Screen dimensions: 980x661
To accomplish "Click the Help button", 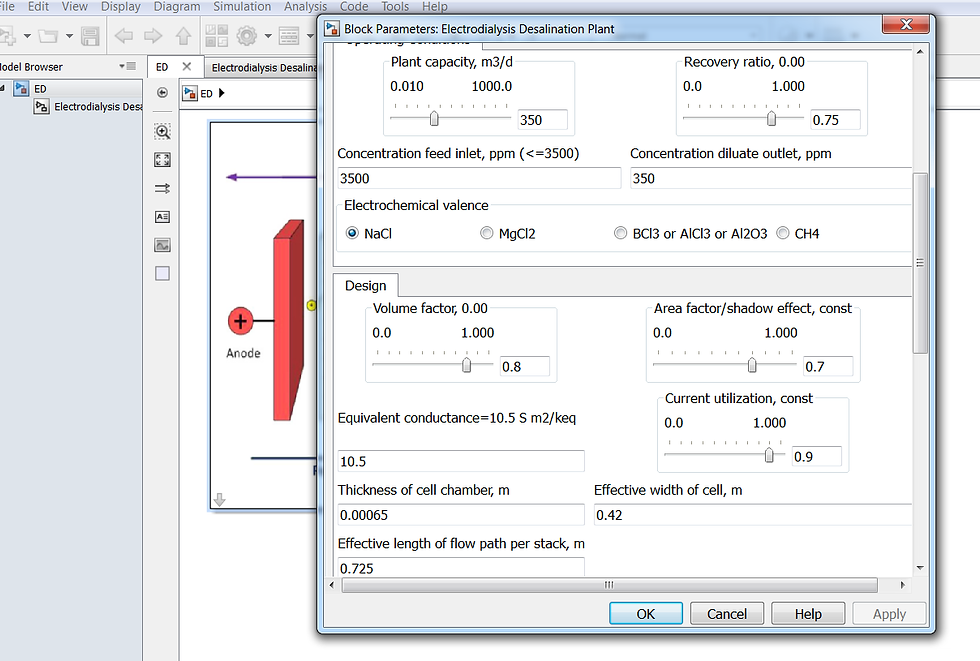I will (x=808, y=614).
